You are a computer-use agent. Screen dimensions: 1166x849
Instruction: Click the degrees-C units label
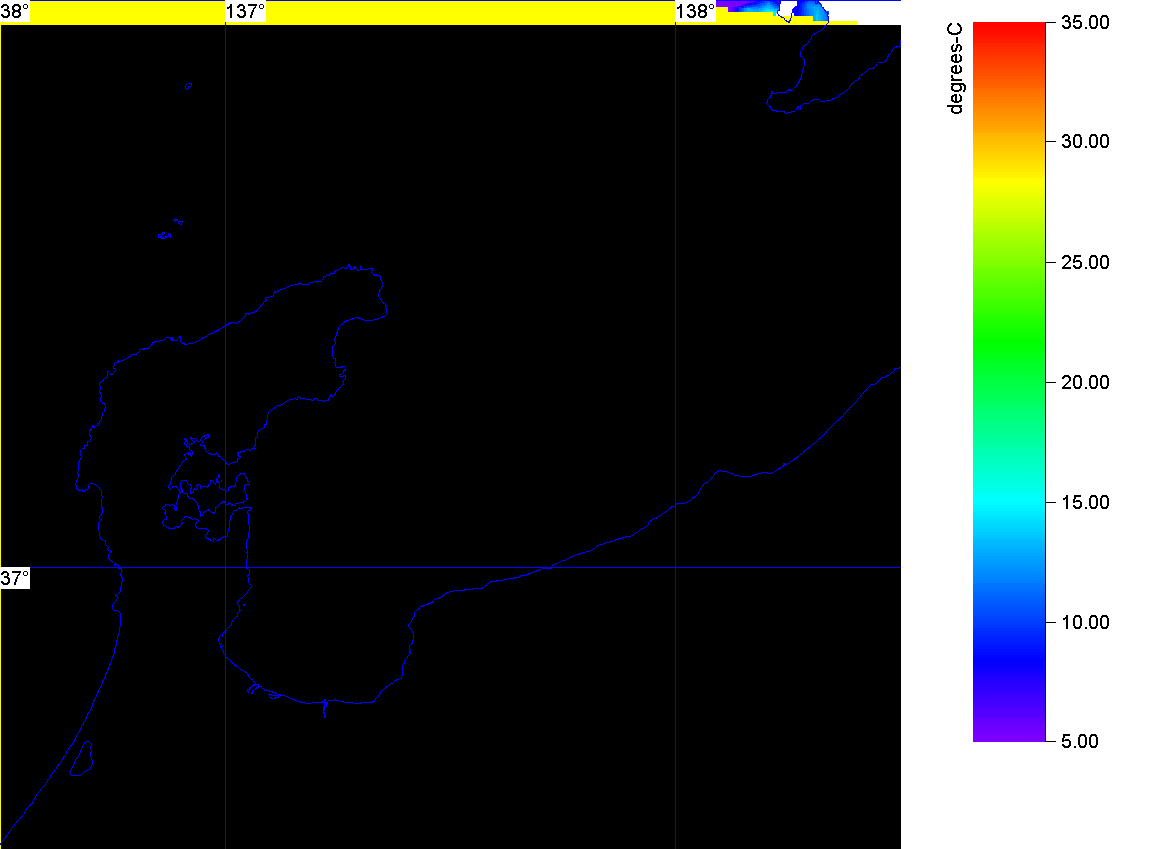click(955, 68)
